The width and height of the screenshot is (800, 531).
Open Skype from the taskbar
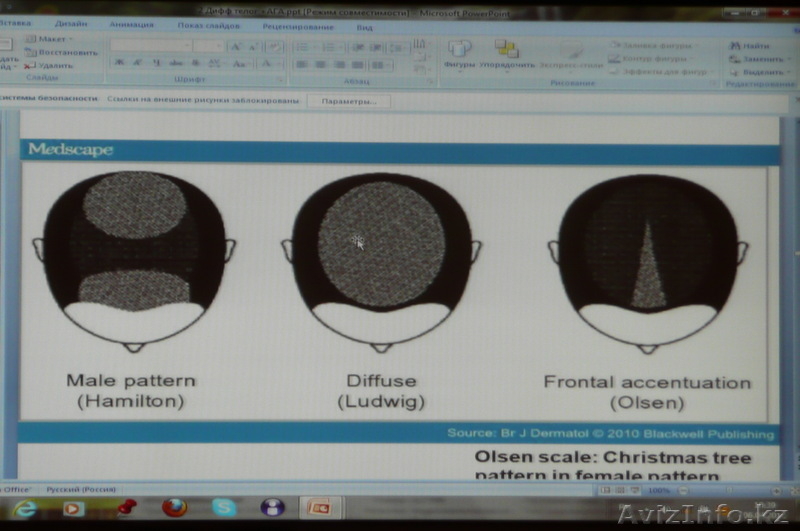click(x=224, y=507)
